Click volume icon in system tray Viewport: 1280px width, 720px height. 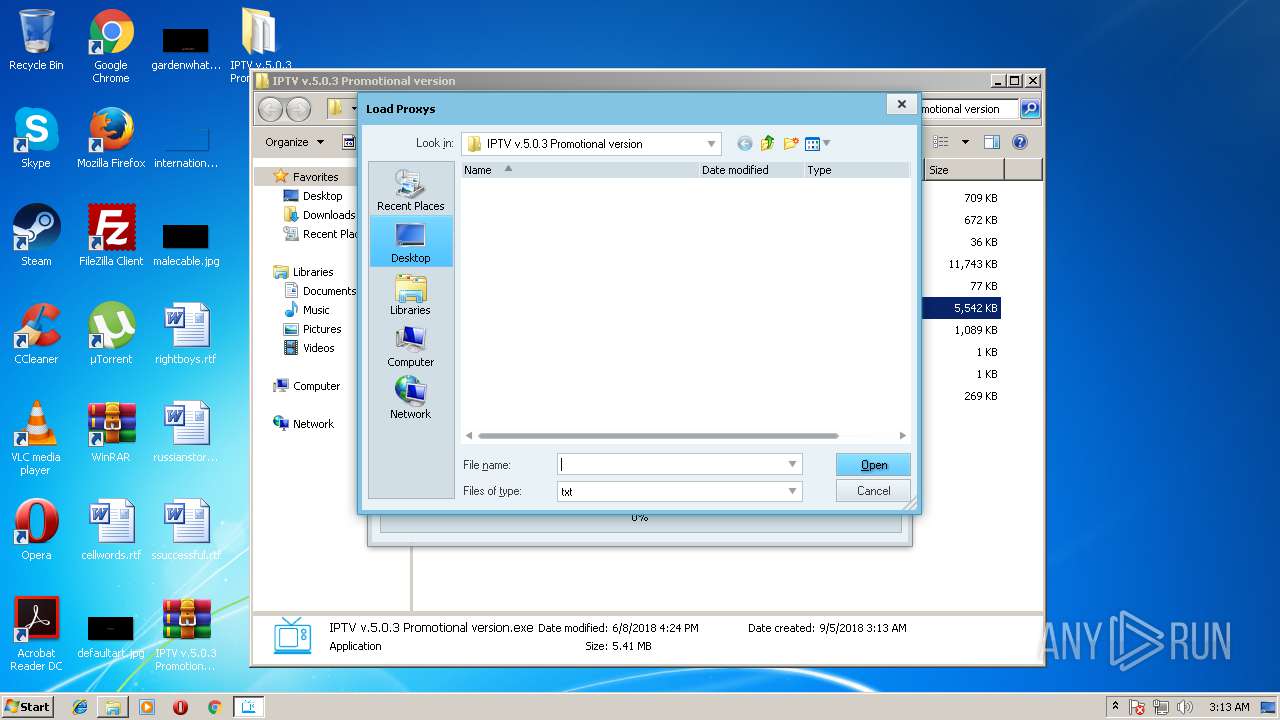coord(1185,707)
